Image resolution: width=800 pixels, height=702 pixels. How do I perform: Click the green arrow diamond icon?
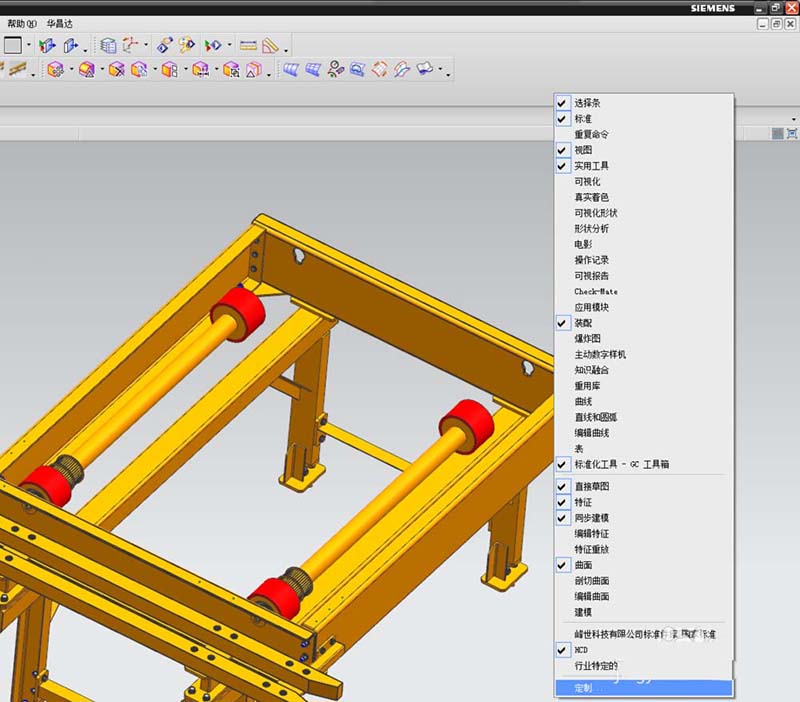[x=213, y=46]
